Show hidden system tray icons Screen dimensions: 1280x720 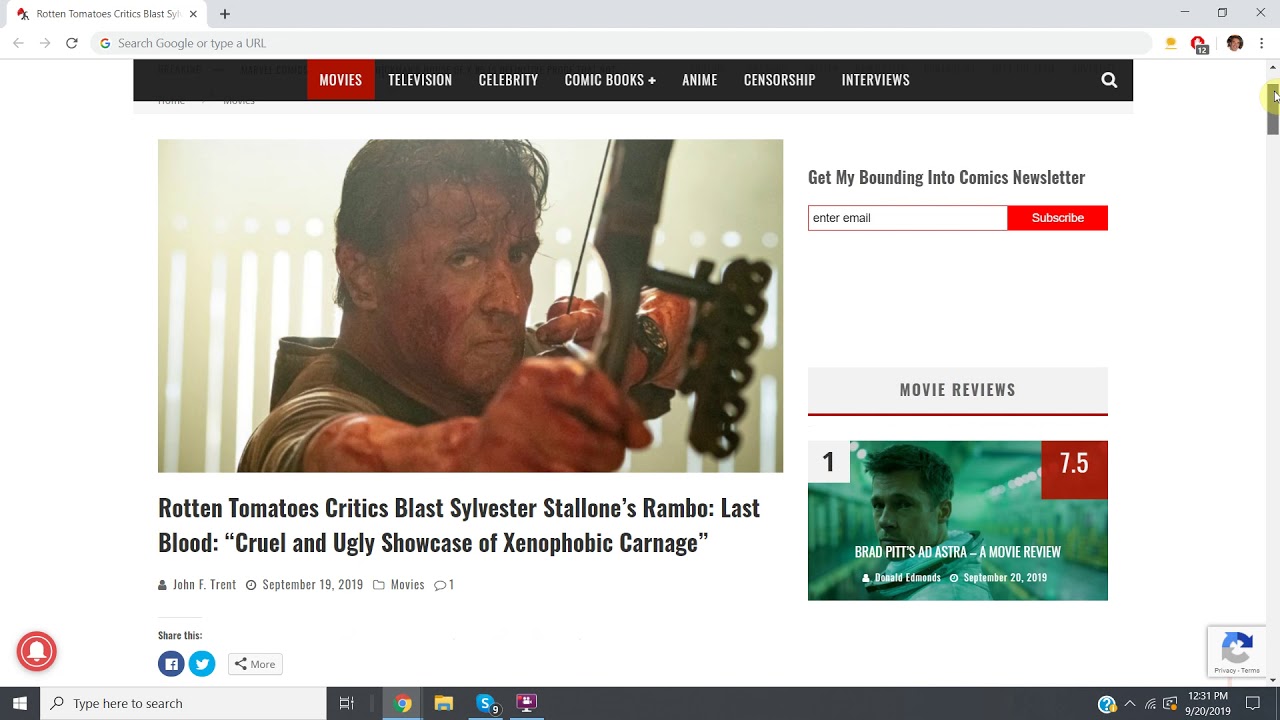tap(1130, 703)
